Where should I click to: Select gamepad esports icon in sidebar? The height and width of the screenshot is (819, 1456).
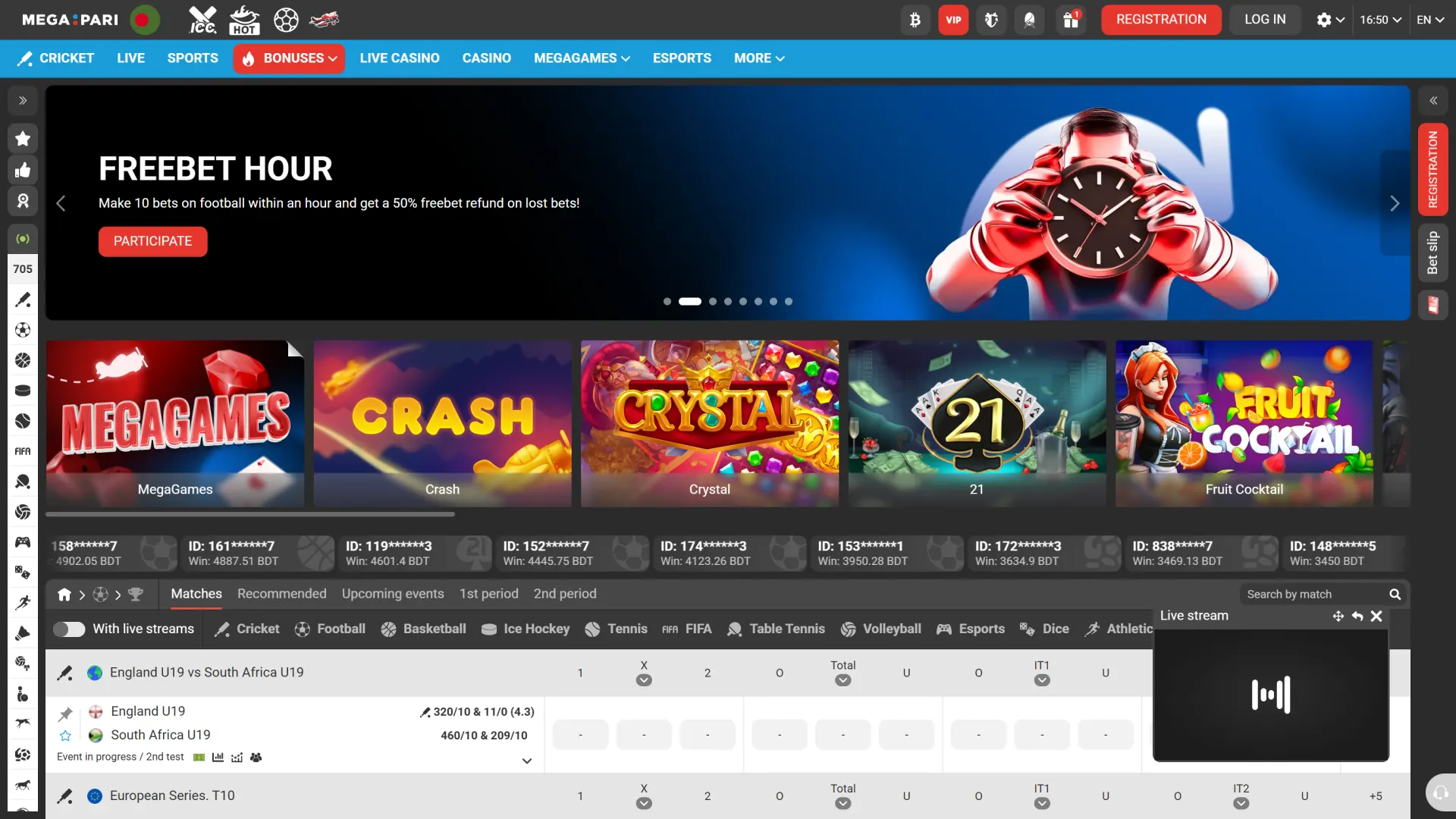pyautogui.click(x=23, y=542)
